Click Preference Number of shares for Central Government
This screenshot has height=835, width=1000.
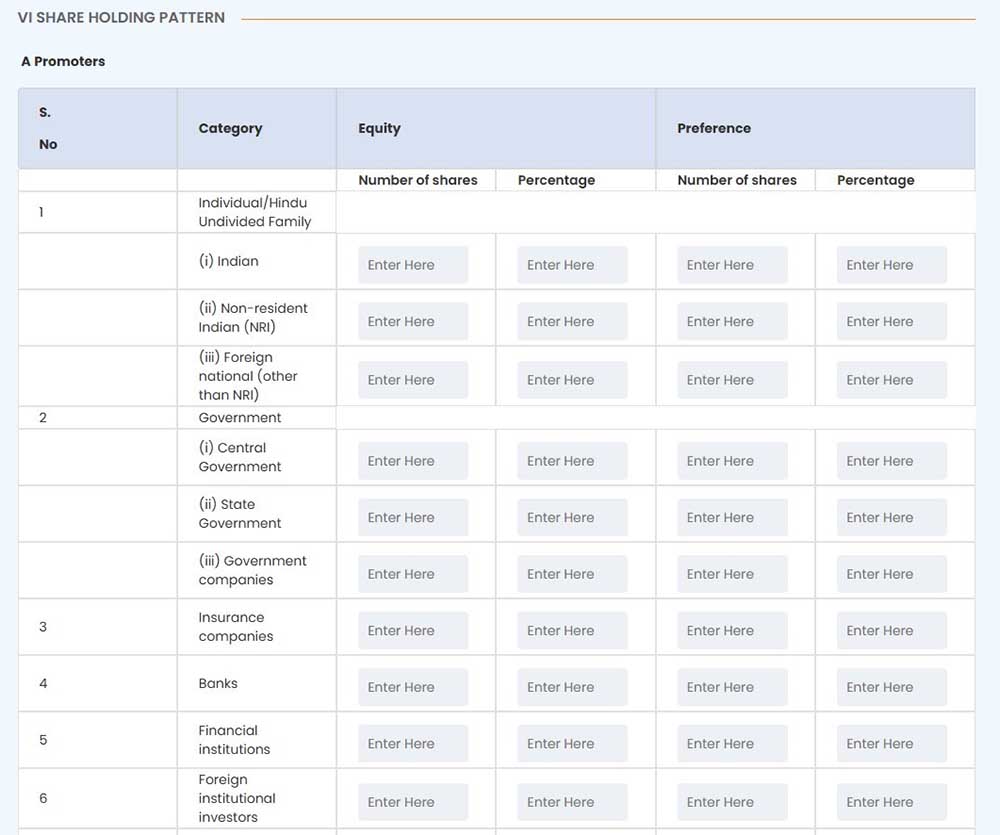(x=732, y=461)
